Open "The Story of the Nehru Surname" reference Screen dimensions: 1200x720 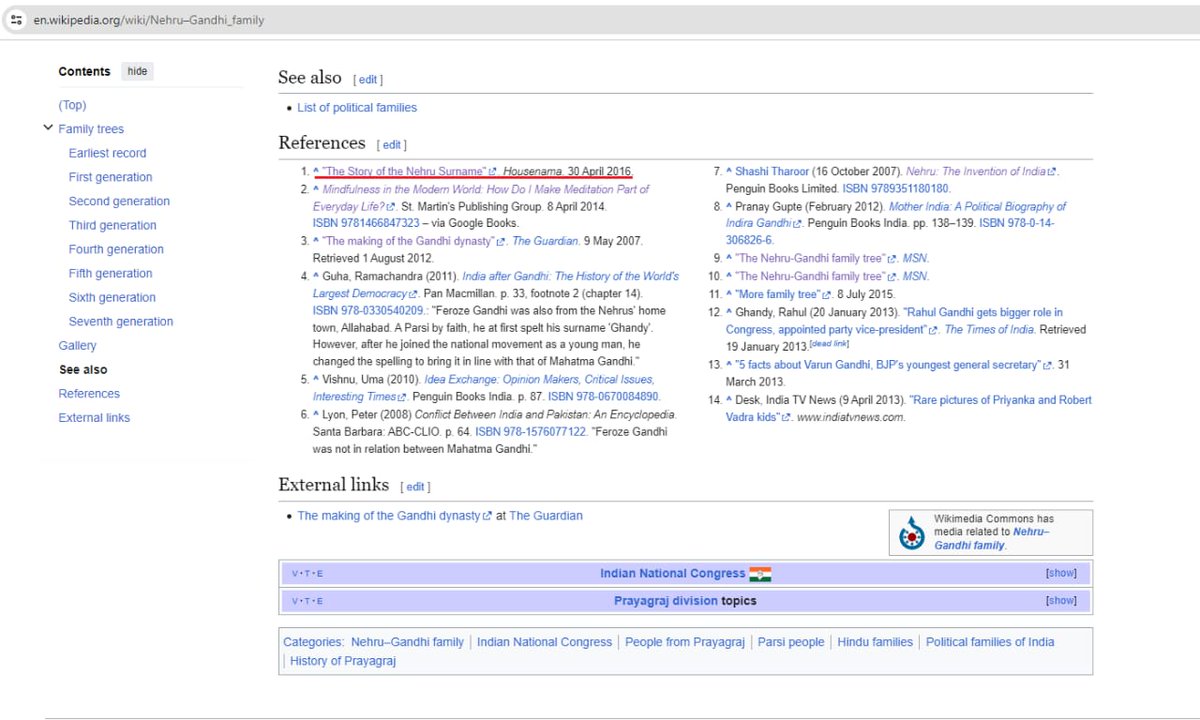[408, 171]
